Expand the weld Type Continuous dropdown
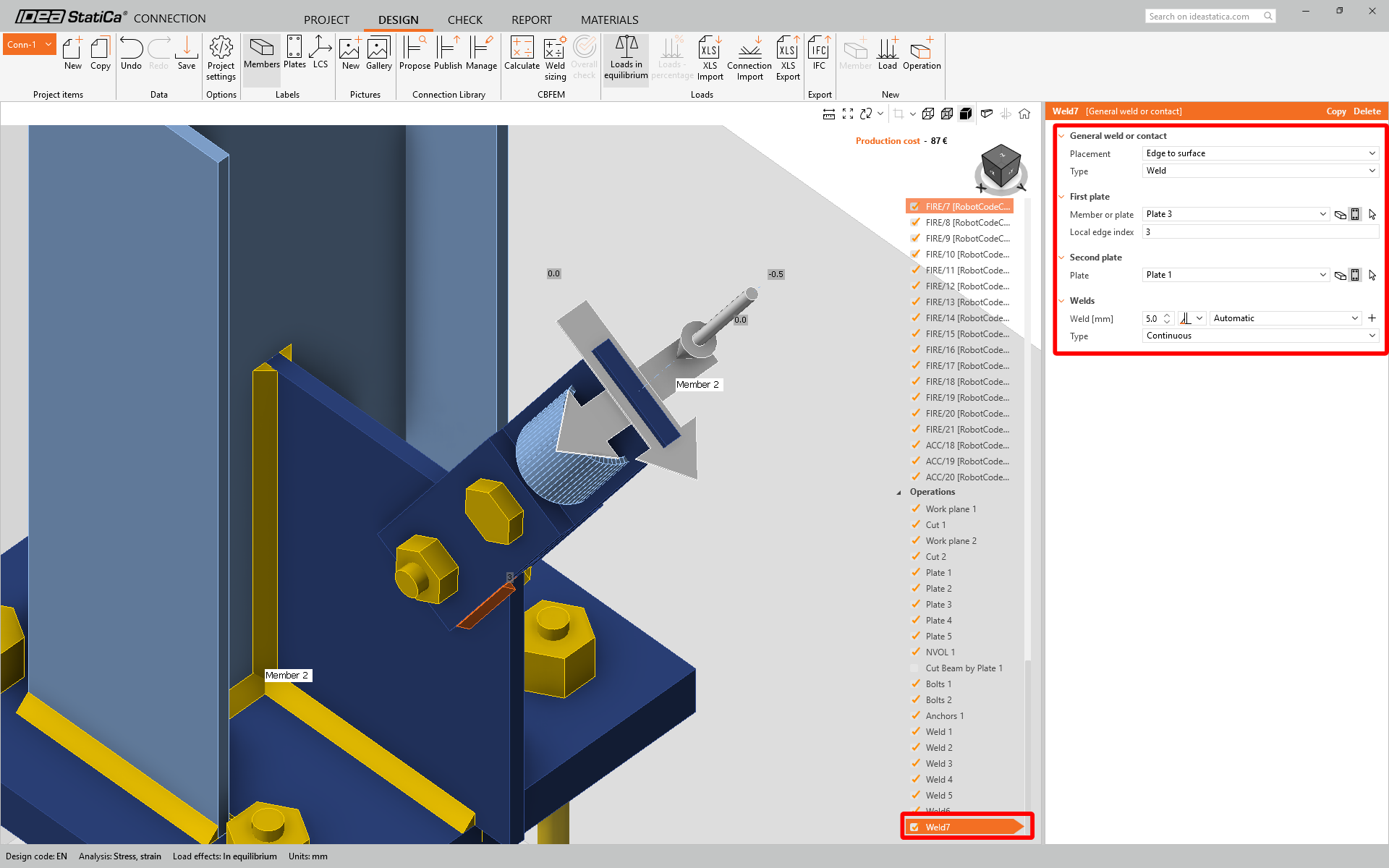Screen dimensions: 1389x868 pos(1260,336)
